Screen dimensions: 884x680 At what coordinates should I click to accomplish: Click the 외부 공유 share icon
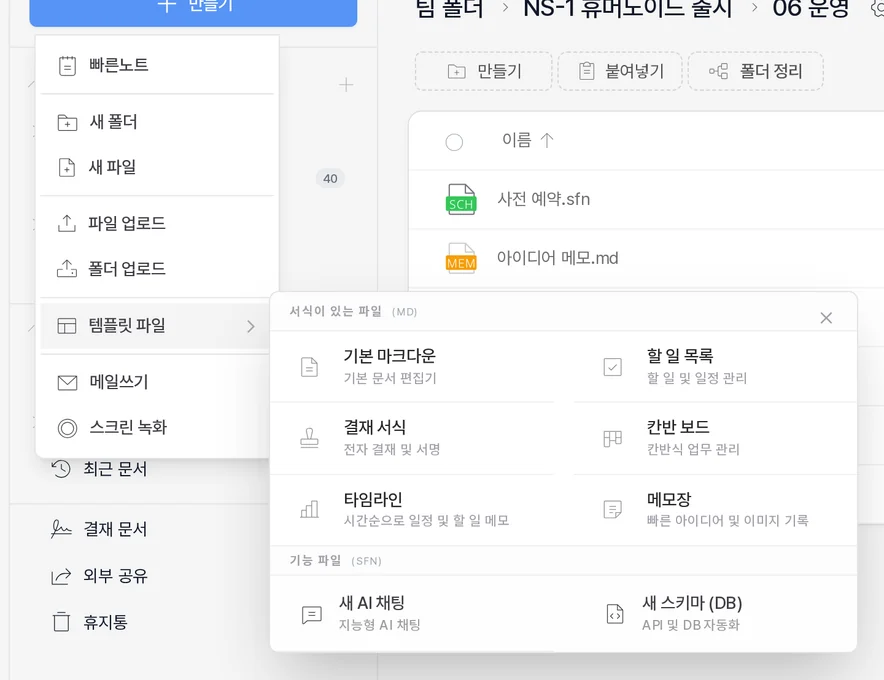click(x=61, y=576)
